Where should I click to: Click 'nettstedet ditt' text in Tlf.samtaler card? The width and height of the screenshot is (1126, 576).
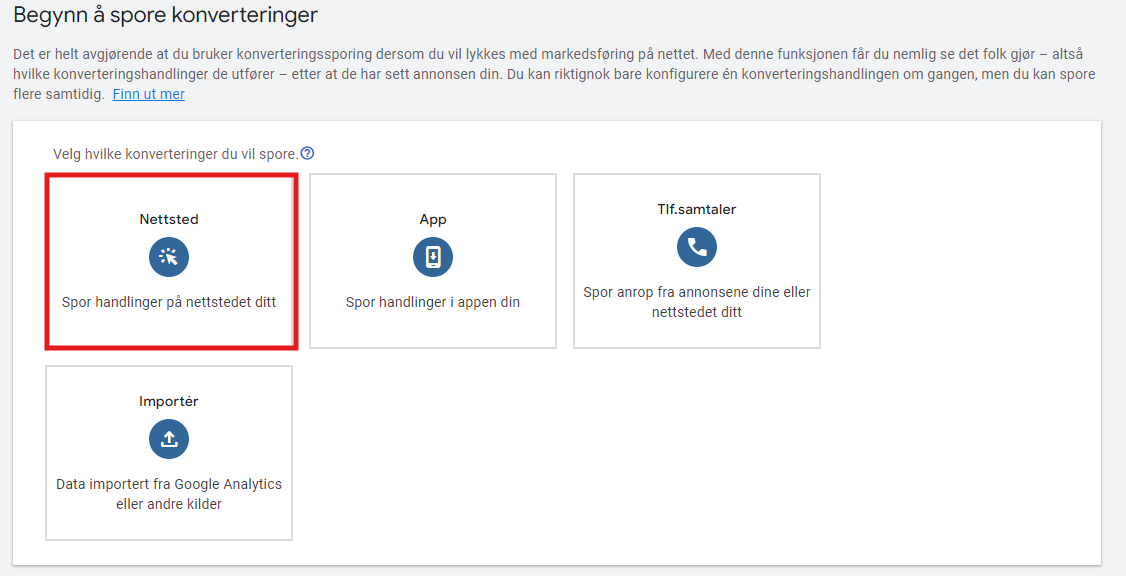tap(696, 312)
